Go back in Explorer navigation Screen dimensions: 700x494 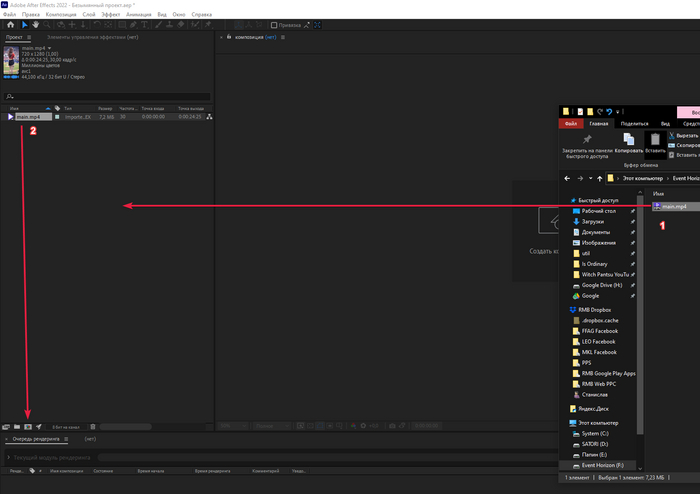coord(567,179)
